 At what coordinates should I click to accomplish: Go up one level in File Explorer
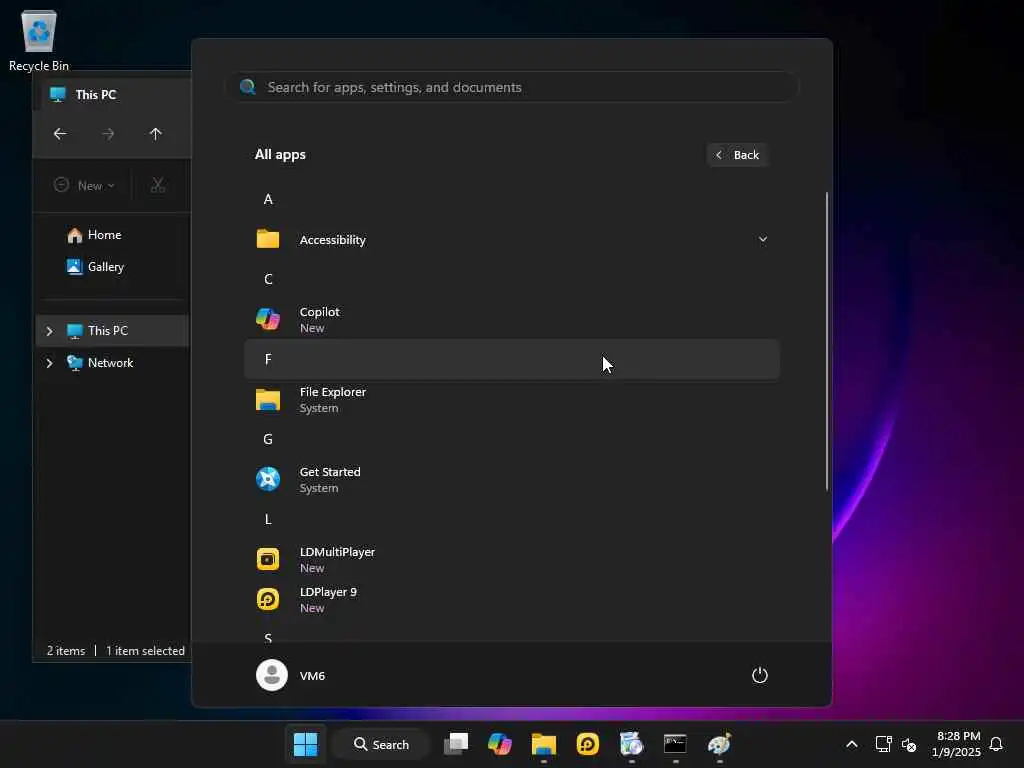coord(155,134)
